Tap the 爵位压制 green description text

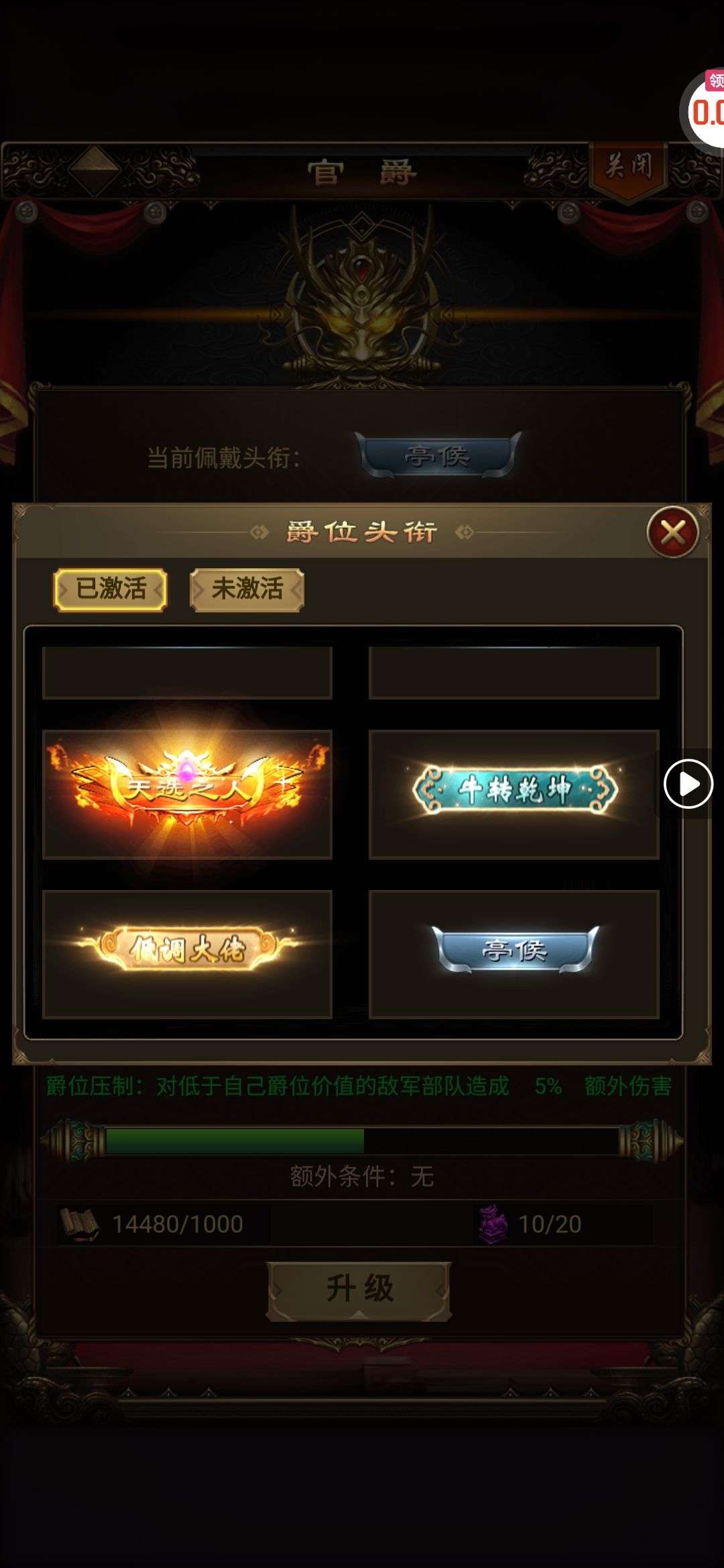[x=359, y=1086]
